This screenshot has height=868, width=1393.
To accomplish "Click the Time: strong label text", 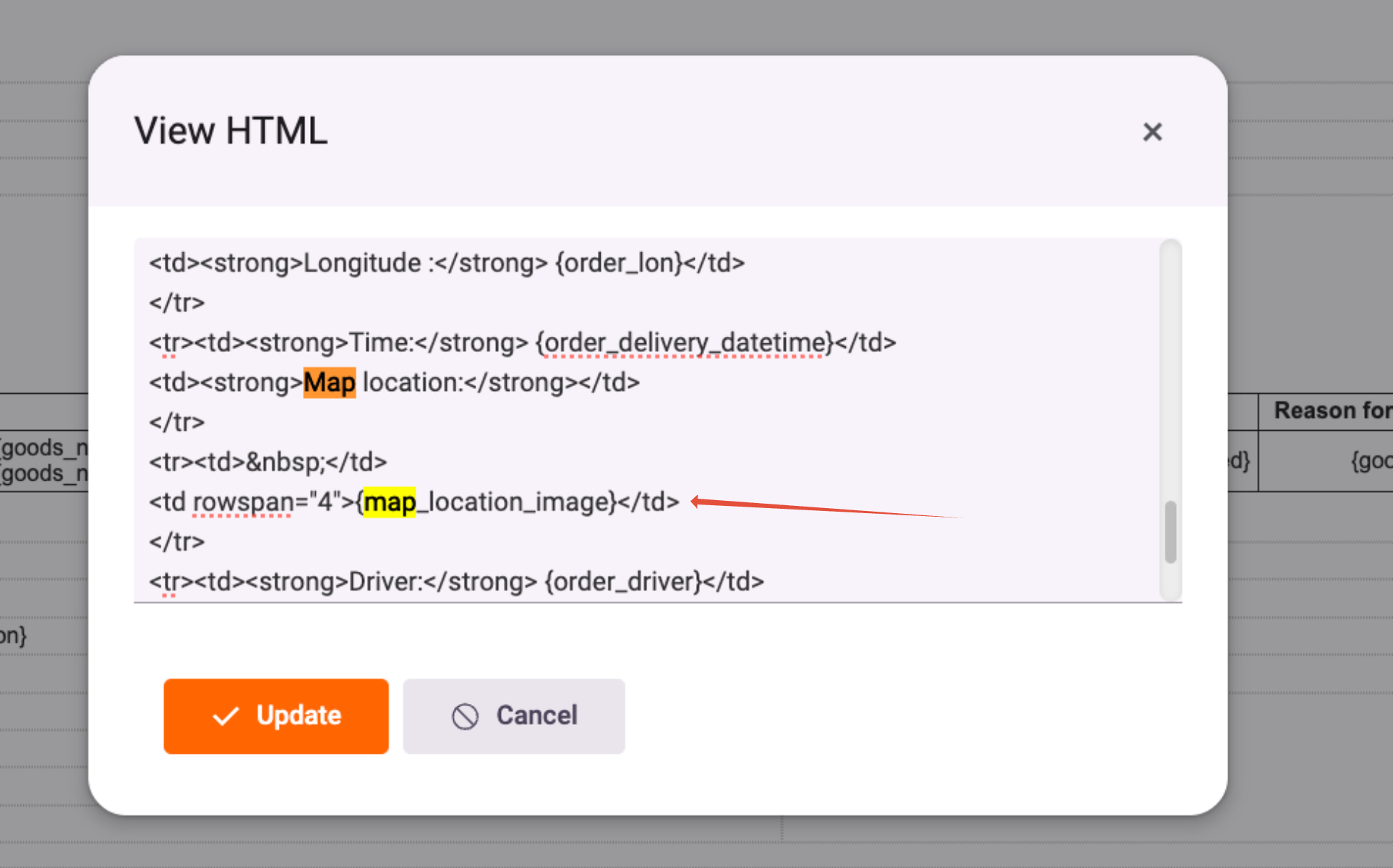I will coord(382,343).
